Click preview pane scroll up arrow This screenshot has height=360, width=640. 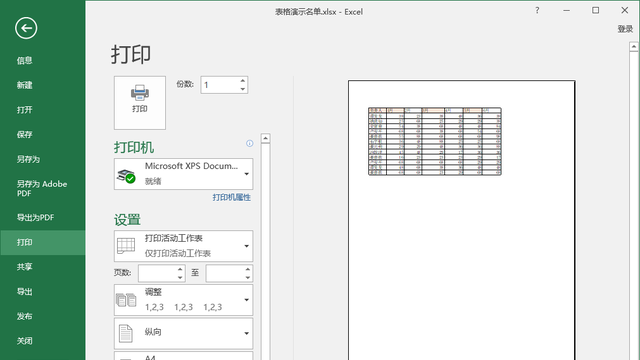point(633,47)
